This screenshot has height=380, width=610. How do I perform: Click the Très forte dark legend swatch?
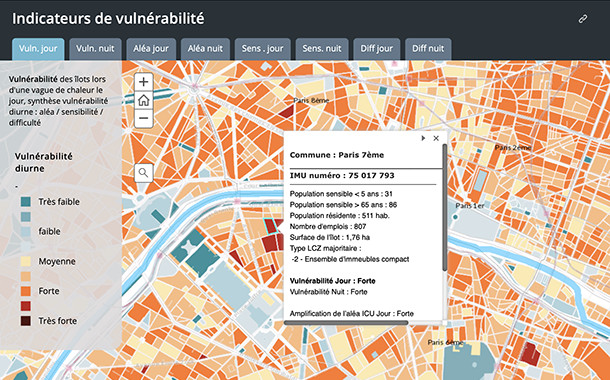(26, 321)
